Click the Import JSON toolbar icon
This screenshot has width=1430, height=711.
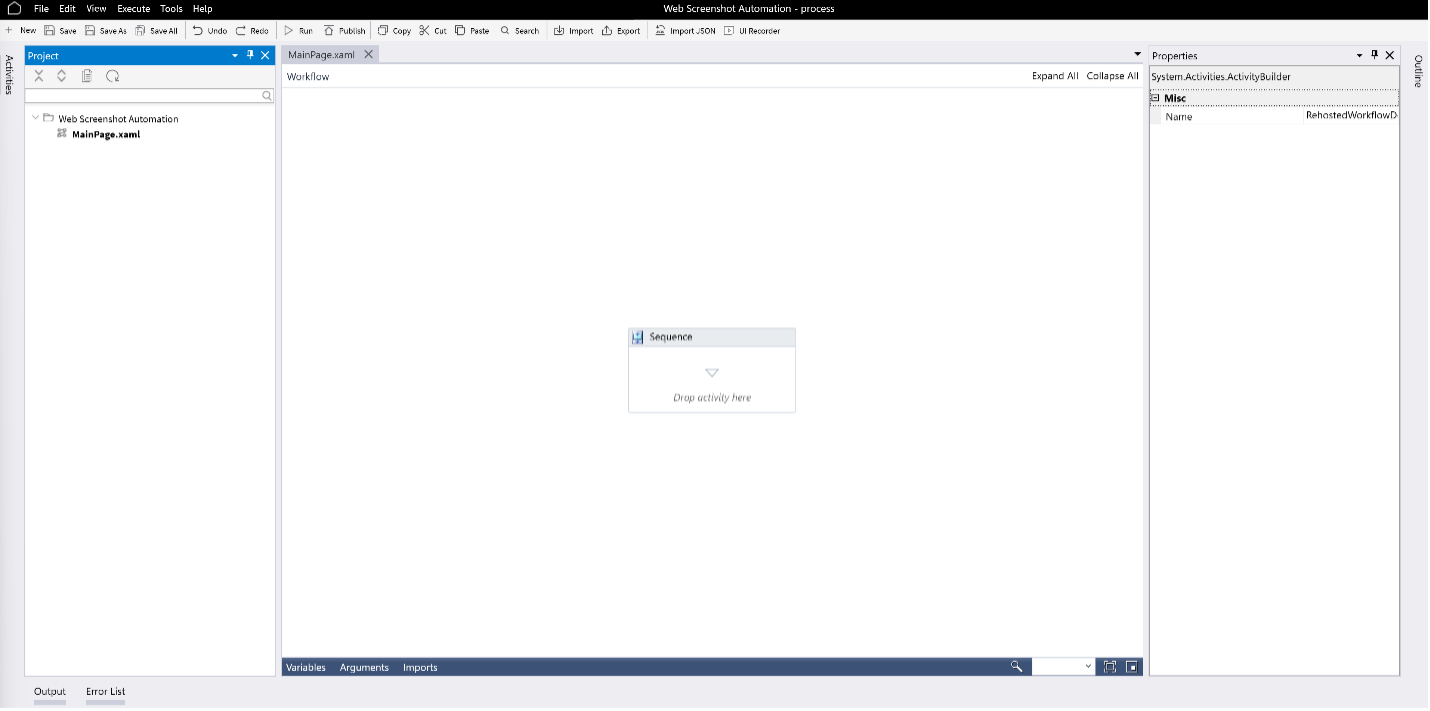point(660,31)
